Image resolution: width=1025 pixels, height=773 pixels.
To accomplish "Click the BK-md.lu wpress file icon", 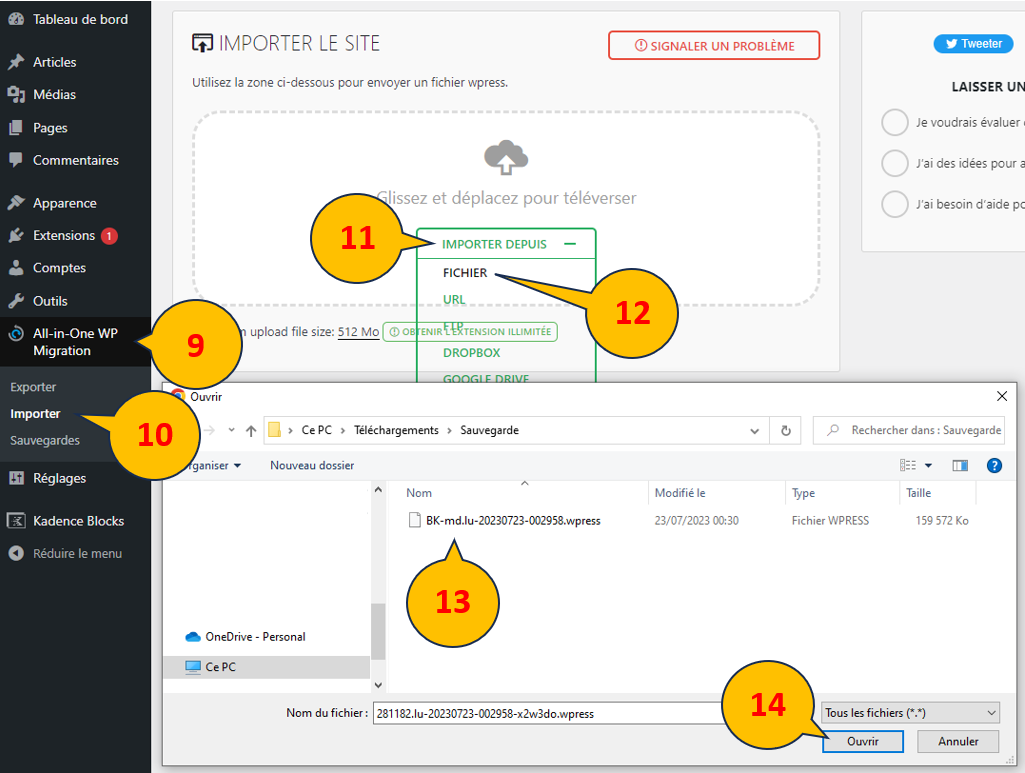I will point(414,520).
